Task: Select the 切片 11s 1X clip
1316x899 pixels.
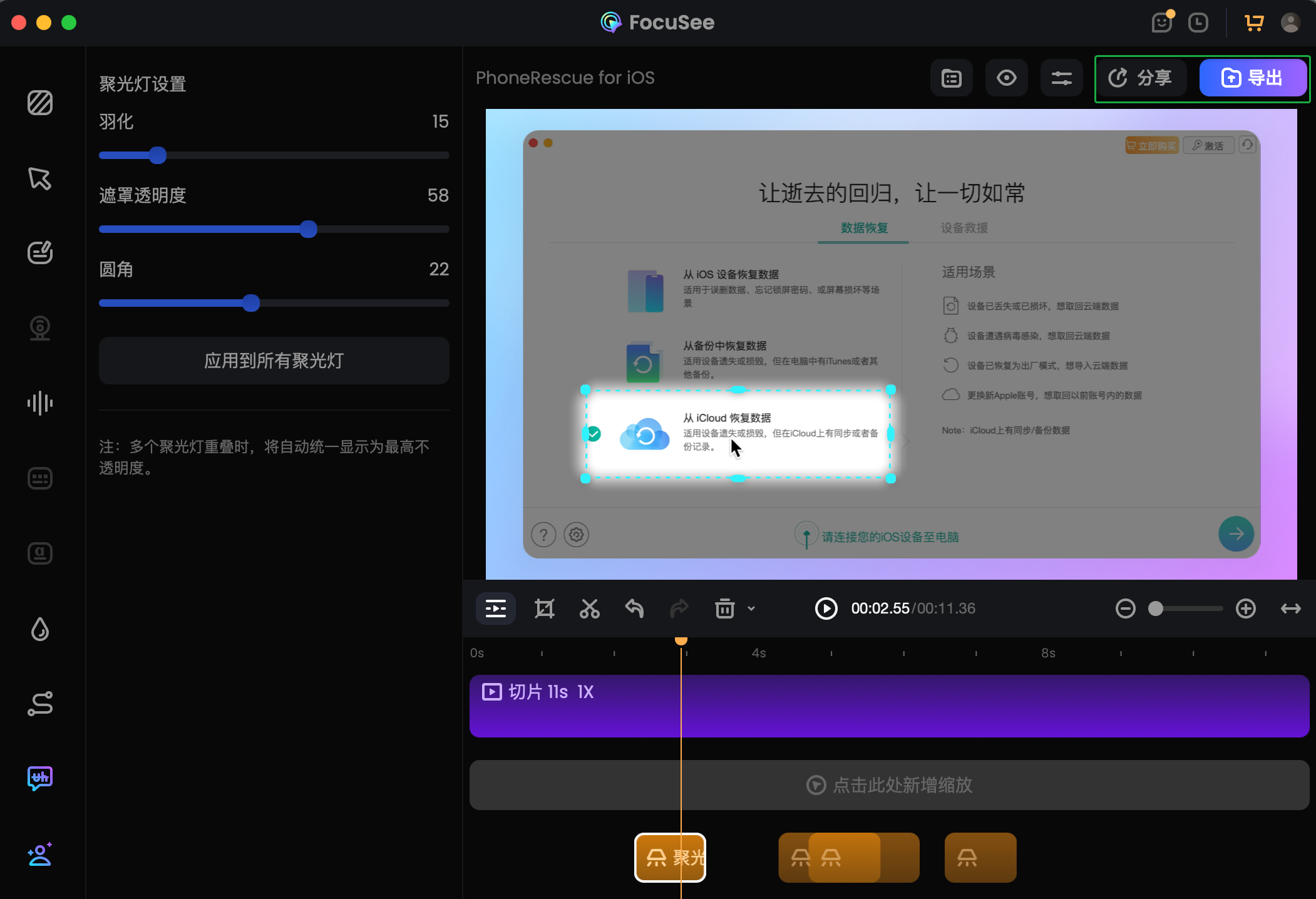Action: (889, 706)
